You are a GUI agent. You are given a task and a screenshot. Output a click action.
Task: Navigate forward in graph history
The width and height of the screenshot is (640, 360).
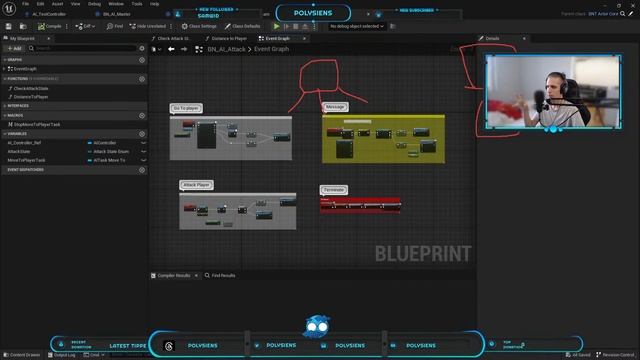[x=184, y=49]
